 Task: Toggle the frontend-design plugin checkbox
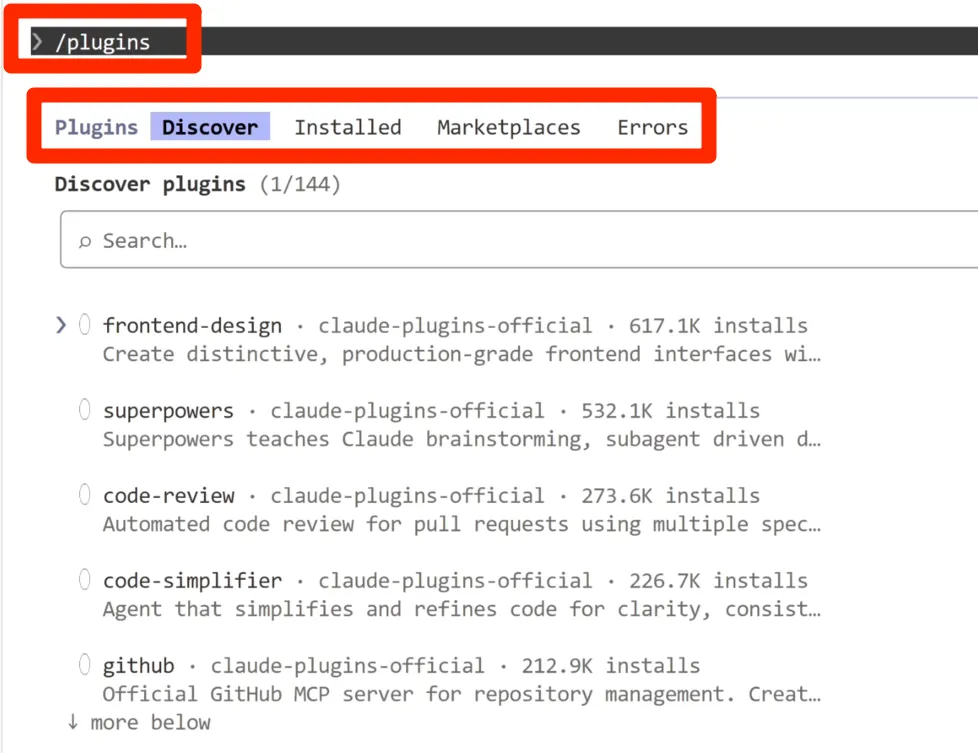click(84, 324)
